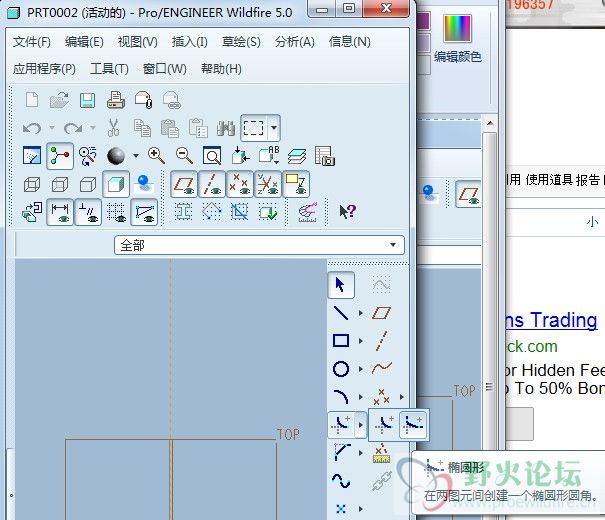Viewport: 605px width, 520px height.
Task: Toggle sketcher grid display
Action: [116, 212]
